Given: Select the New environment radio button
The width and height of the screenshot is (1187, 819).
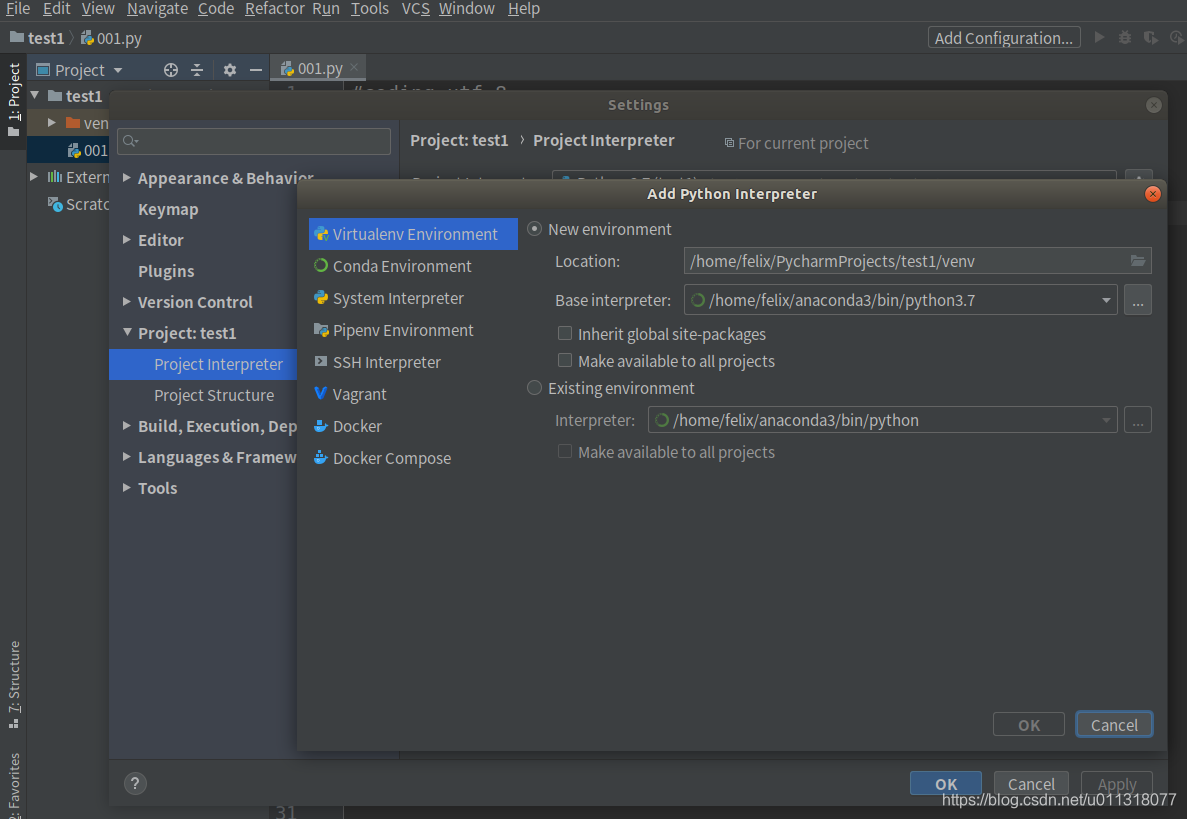Looking at the screenshot, I should coord(534,229).
